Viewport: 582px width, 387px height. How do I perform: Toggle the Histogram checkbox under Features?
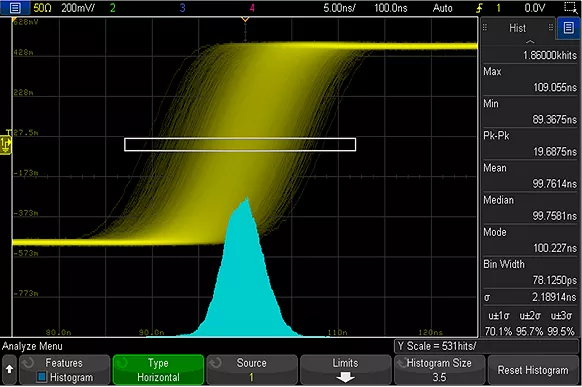[x=42, y=377]
